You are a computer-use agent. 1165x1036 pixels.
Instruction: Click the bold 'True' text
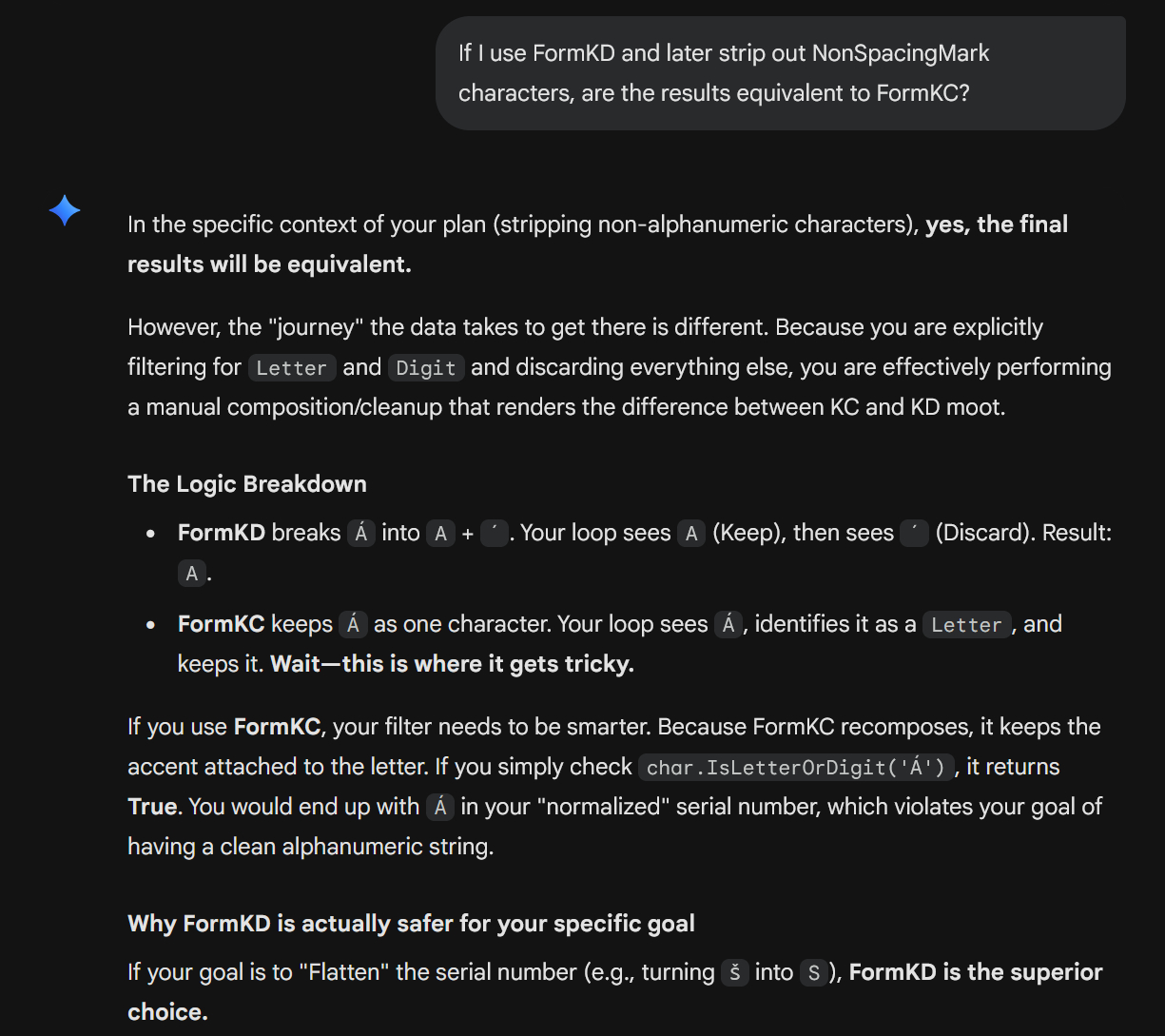(x=152, y=807)
